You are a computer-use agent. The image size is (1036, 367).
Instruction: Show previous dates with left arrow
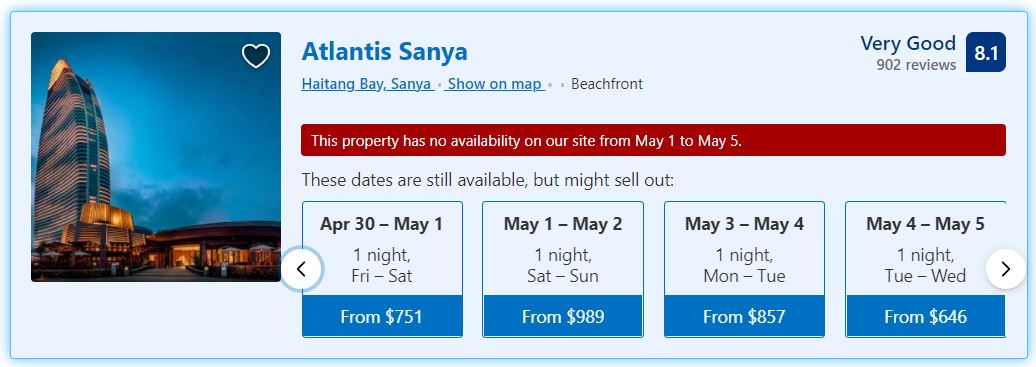tap(301, 269)
